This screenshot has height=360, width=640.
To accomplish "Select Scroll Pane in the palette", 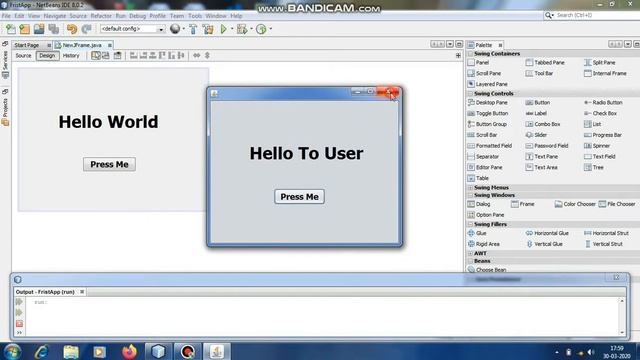I will point(484,73).
